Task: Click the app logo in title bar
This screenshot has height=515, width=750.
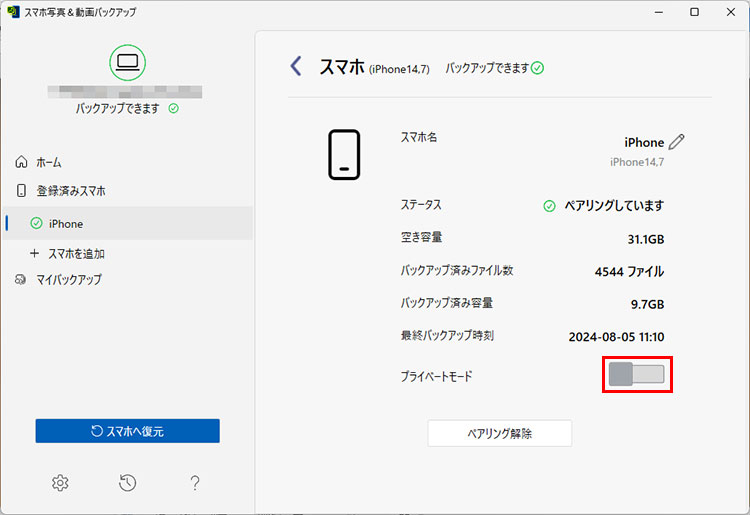Action: click(11, 12)
